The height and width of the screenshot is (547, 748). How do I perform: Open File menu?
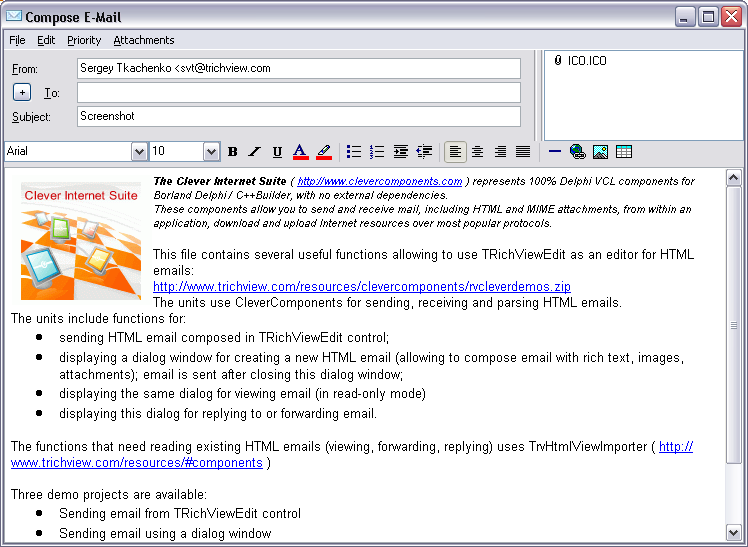tap(17, 40)
